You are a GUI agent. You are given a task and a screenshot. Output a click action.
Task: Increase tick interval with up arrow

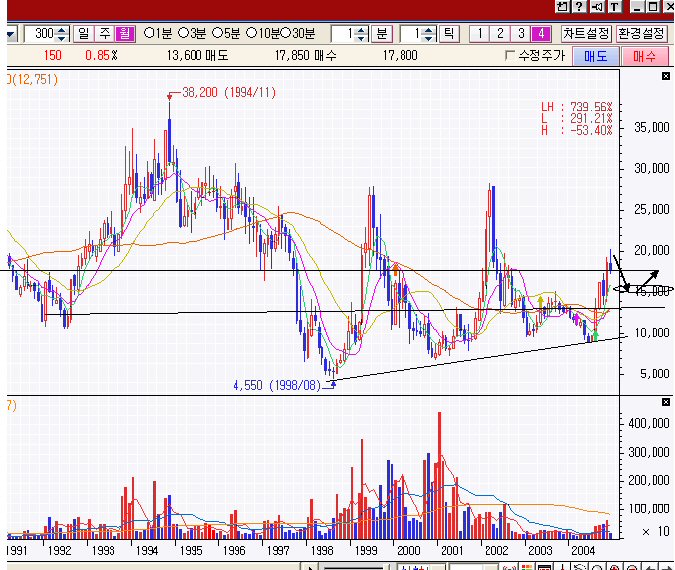[x=429, y=30]
